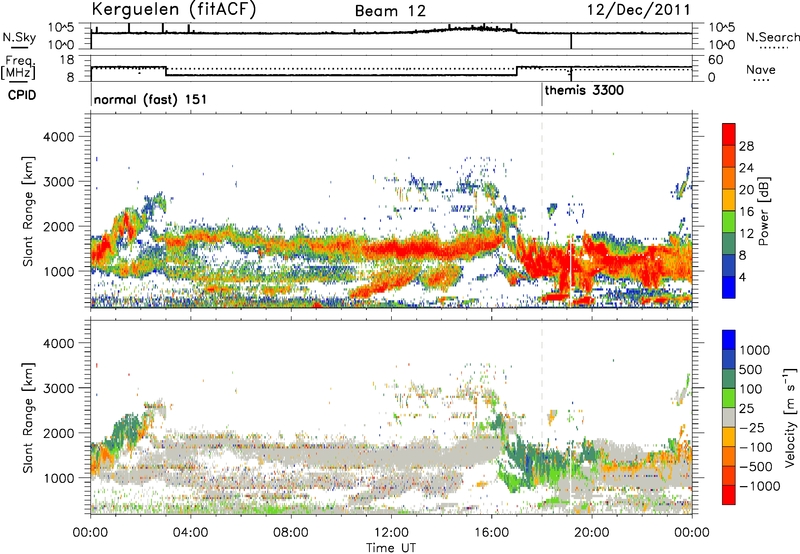This screenshot has width=800, height=554.
Task: Select the "normal (fast) 151" CPID text
Action: (x=150, y=99)
